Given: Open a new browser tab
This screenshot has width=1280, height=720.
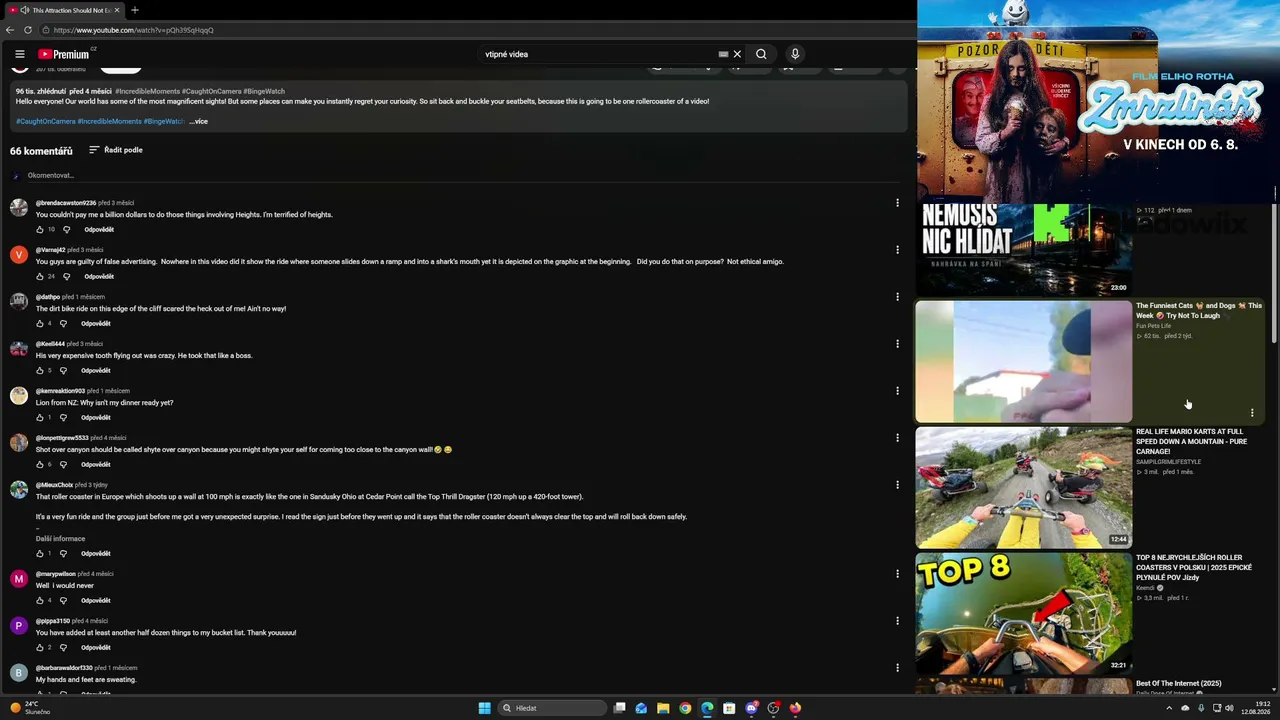Looking at the screenshot, I should [x=135, y=10].
